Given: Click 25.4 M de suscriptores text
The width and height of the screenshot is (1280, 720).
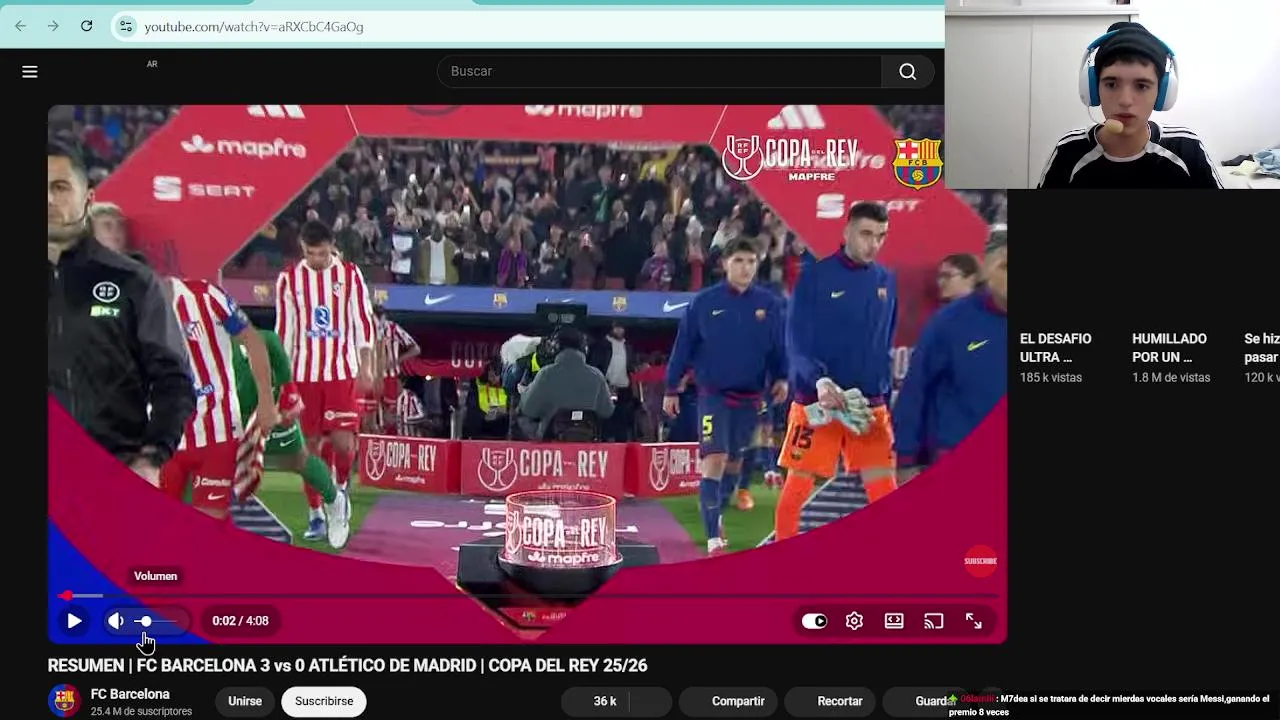Looking at the screenshot, I should point(141,711).
